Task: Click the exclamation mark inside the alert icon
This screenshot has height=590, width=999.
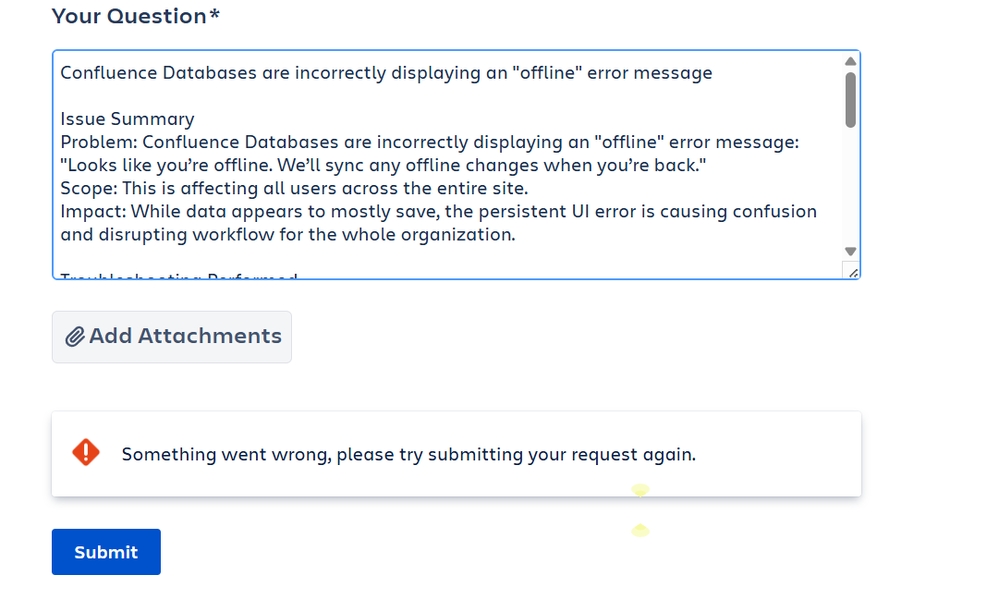Action: [x=86, y=452]
